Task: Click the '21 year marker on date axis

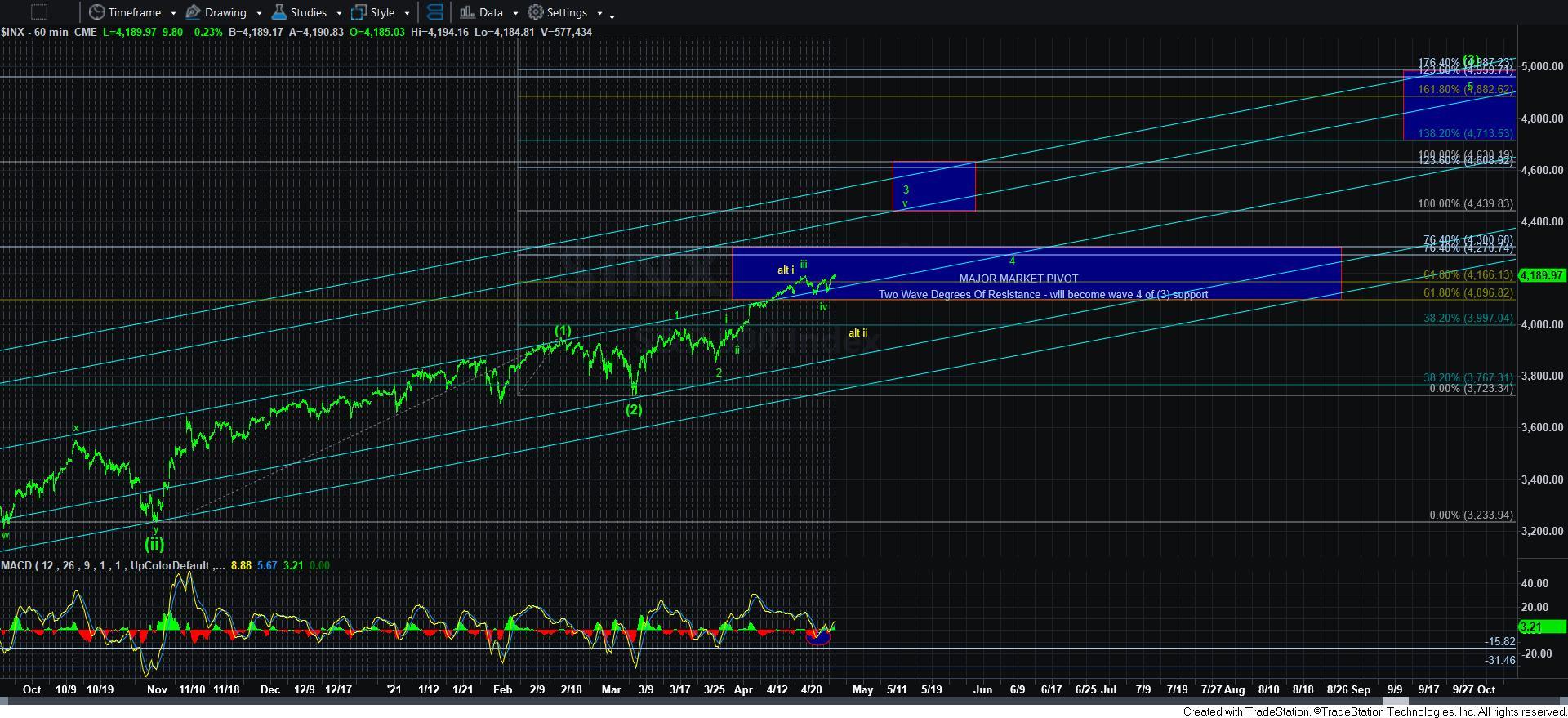Action: point(394,689)
